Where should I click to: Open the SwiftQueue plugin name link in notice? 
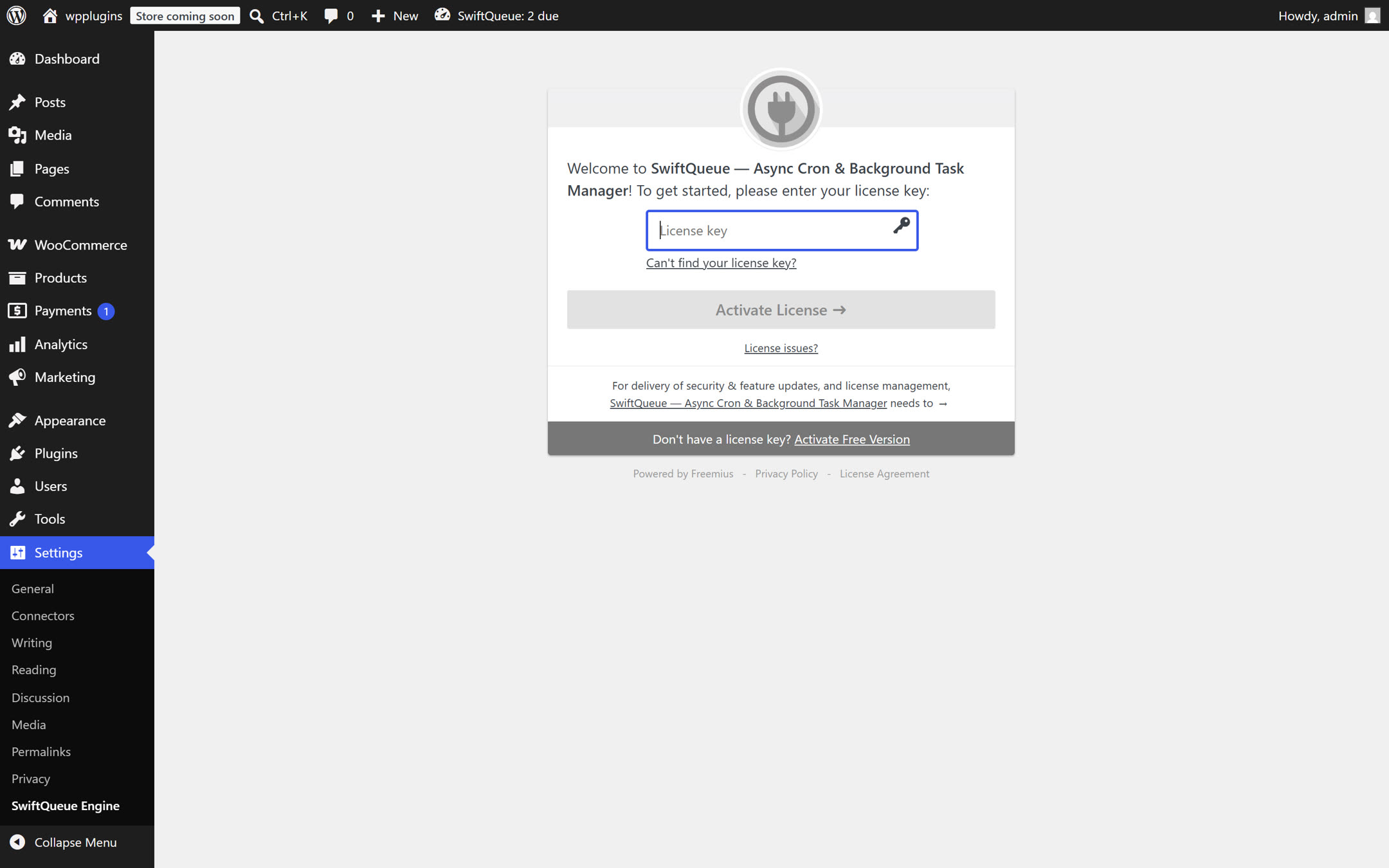tap(749, 403)
